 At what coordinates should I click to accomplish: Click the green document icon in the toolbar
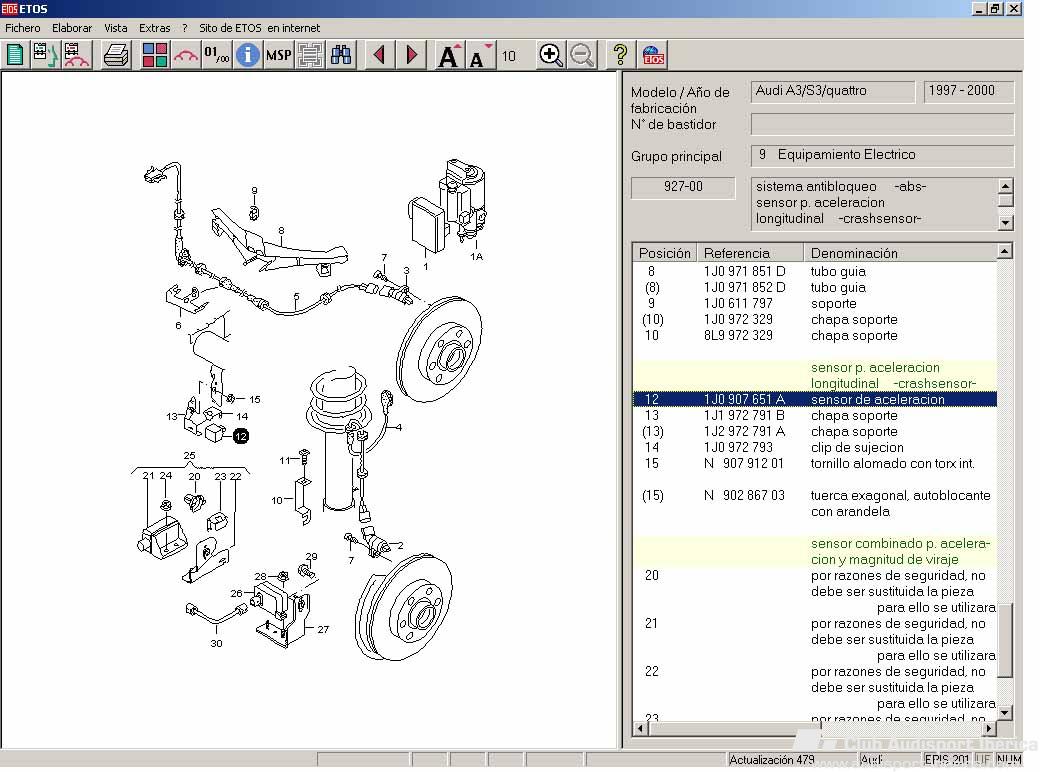pos(15,55)
